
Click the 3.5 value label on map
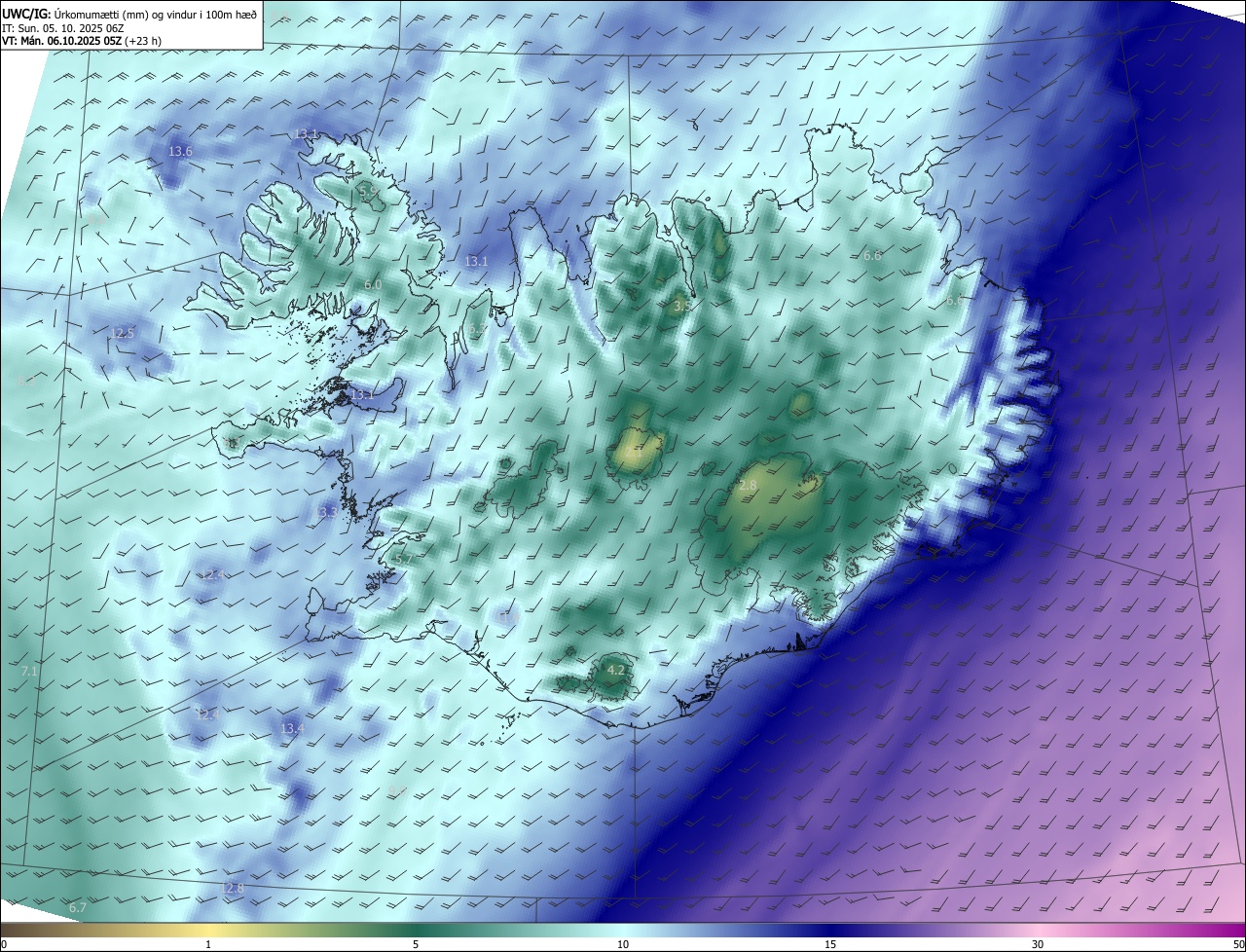(681, 306)
